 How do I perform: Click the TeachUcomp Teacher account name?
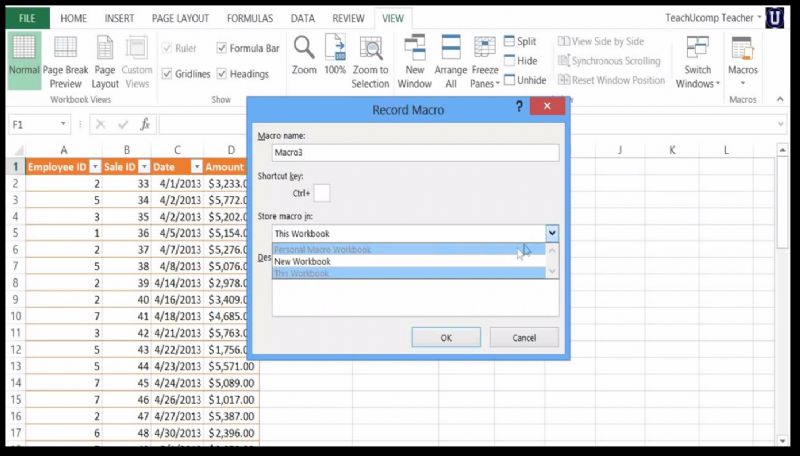point(710,18)
